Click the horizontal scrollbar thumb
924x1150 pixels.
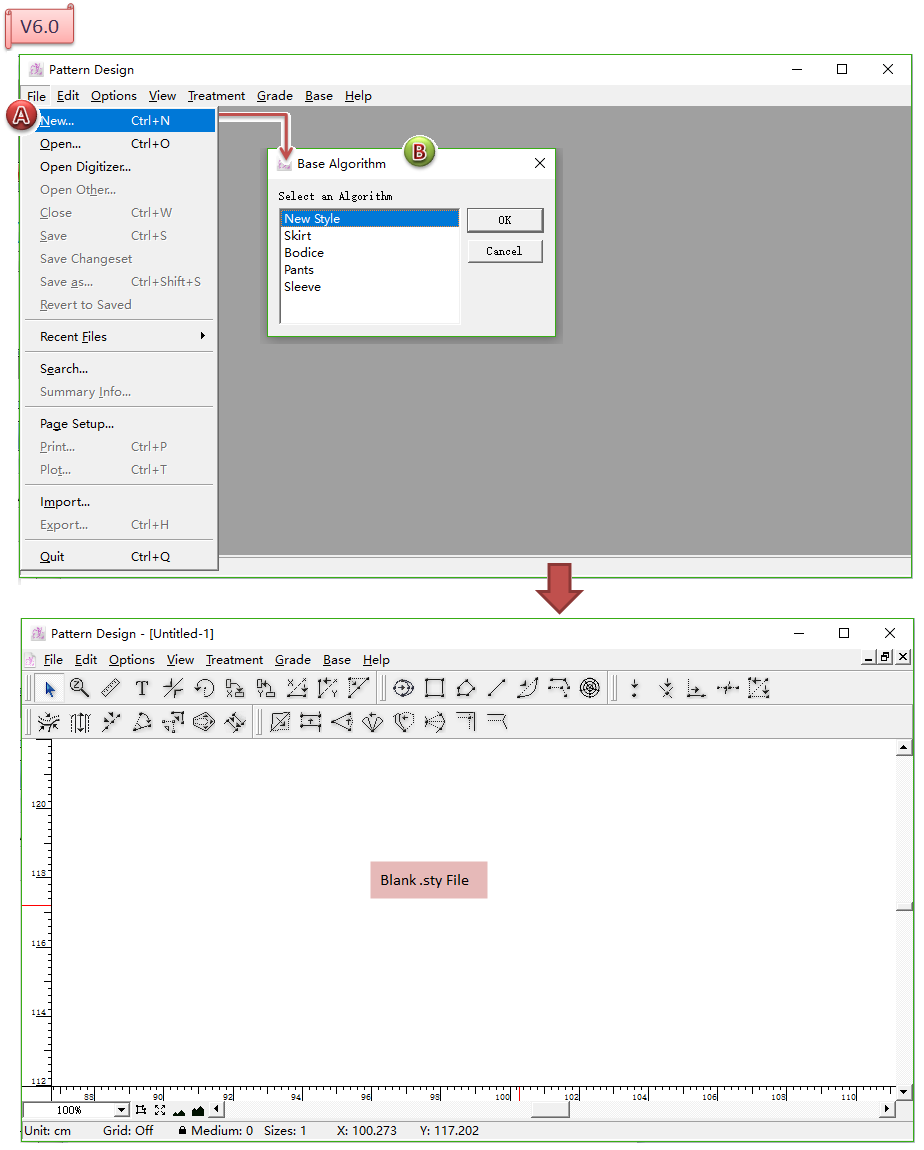549,1109
